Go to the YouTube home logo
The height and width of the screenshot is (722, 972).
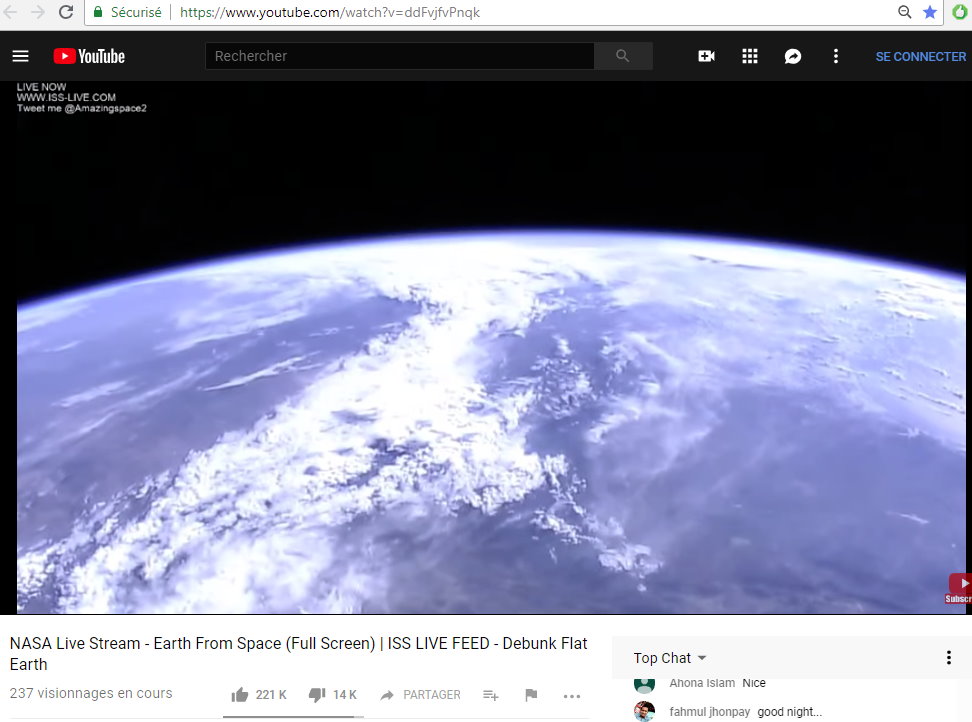pyautogui.click(x=89, y=56)
